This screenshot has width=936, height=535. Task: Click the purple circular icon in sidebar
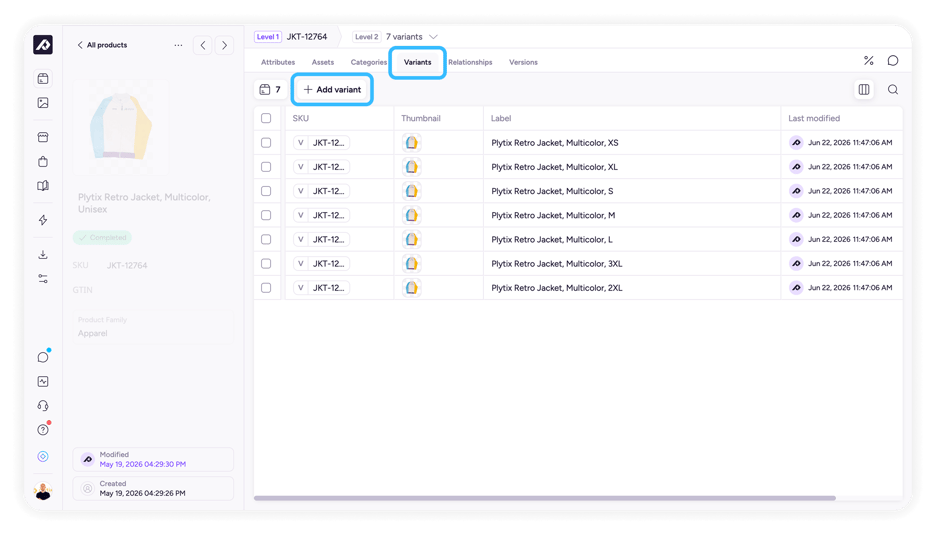(43, 456)
